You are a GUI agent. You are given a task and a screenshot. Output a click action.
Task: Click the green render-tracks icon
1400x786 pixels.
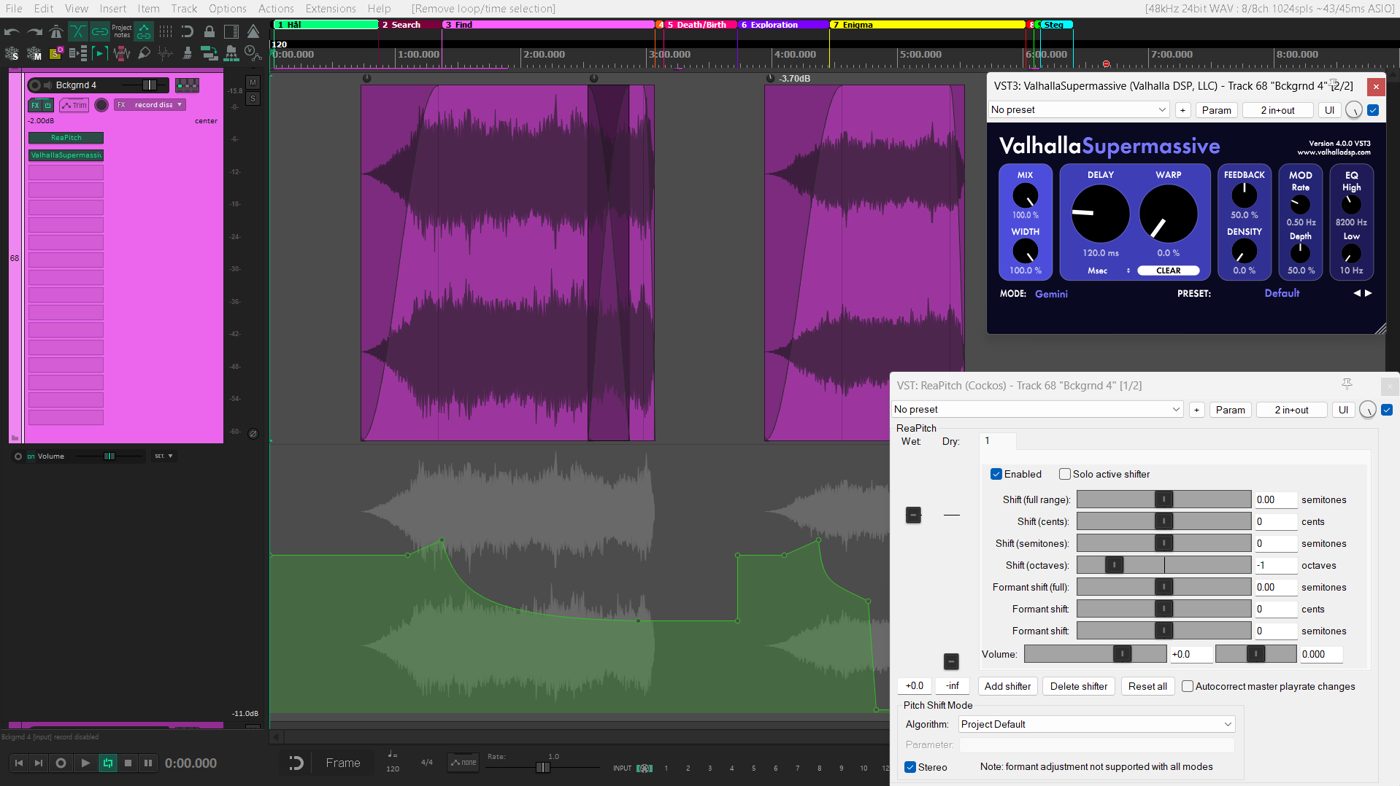pos(210,53)
